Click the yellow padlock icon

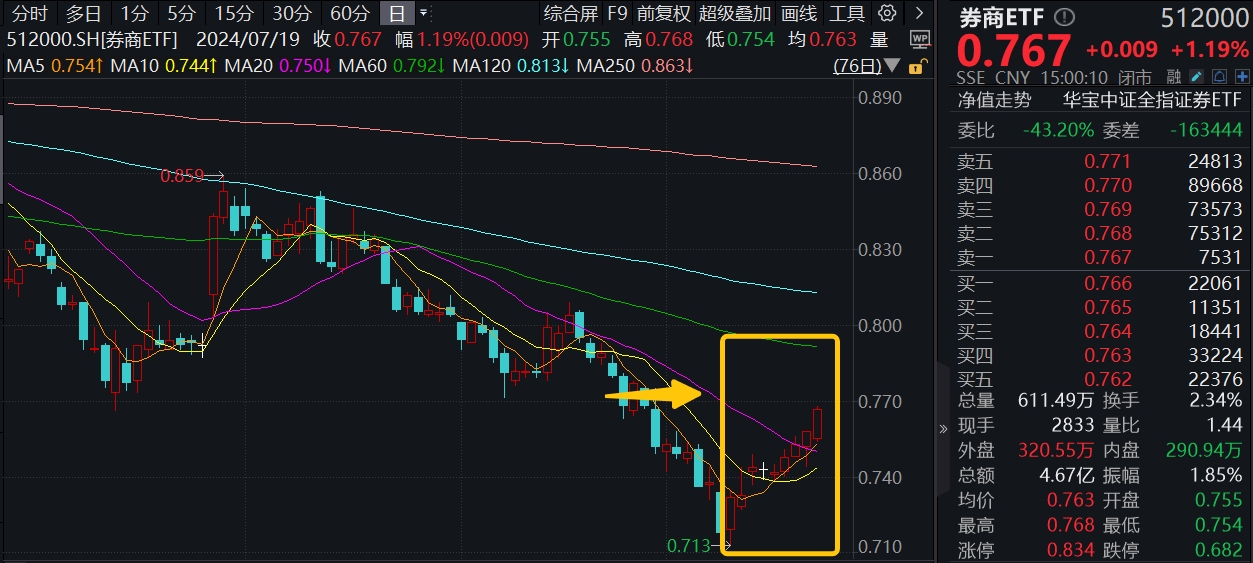914,66
